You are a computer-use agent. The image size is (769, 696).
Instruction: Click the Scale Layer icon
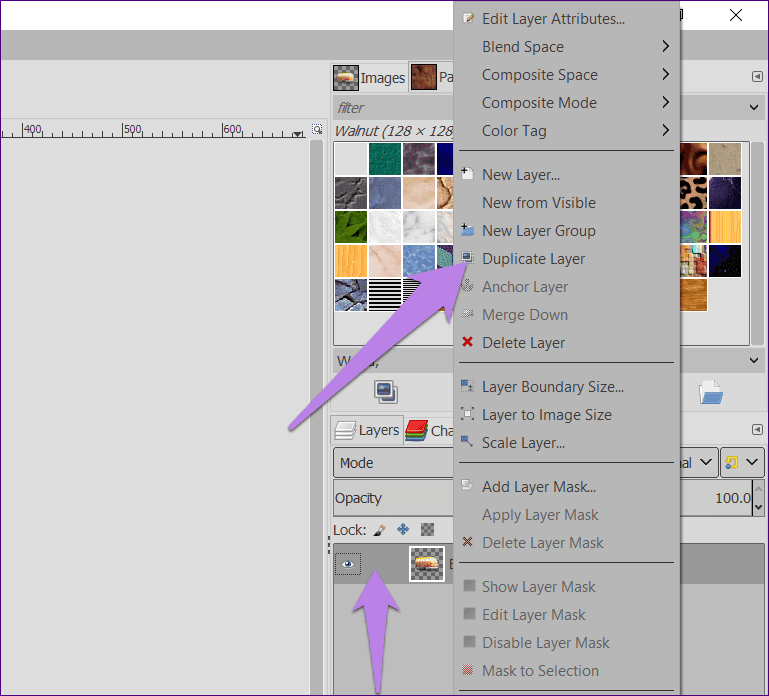467,441
